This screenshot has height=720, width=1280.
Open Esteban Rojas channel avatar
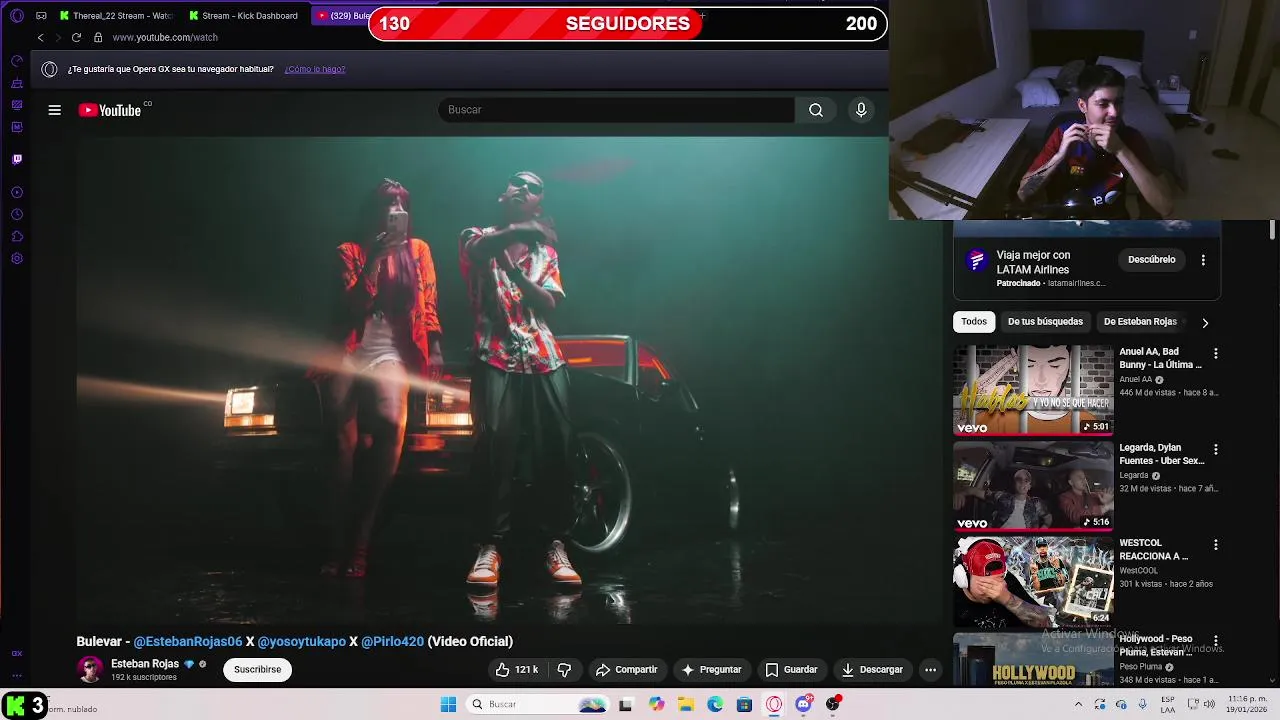[x=90, y=670]
